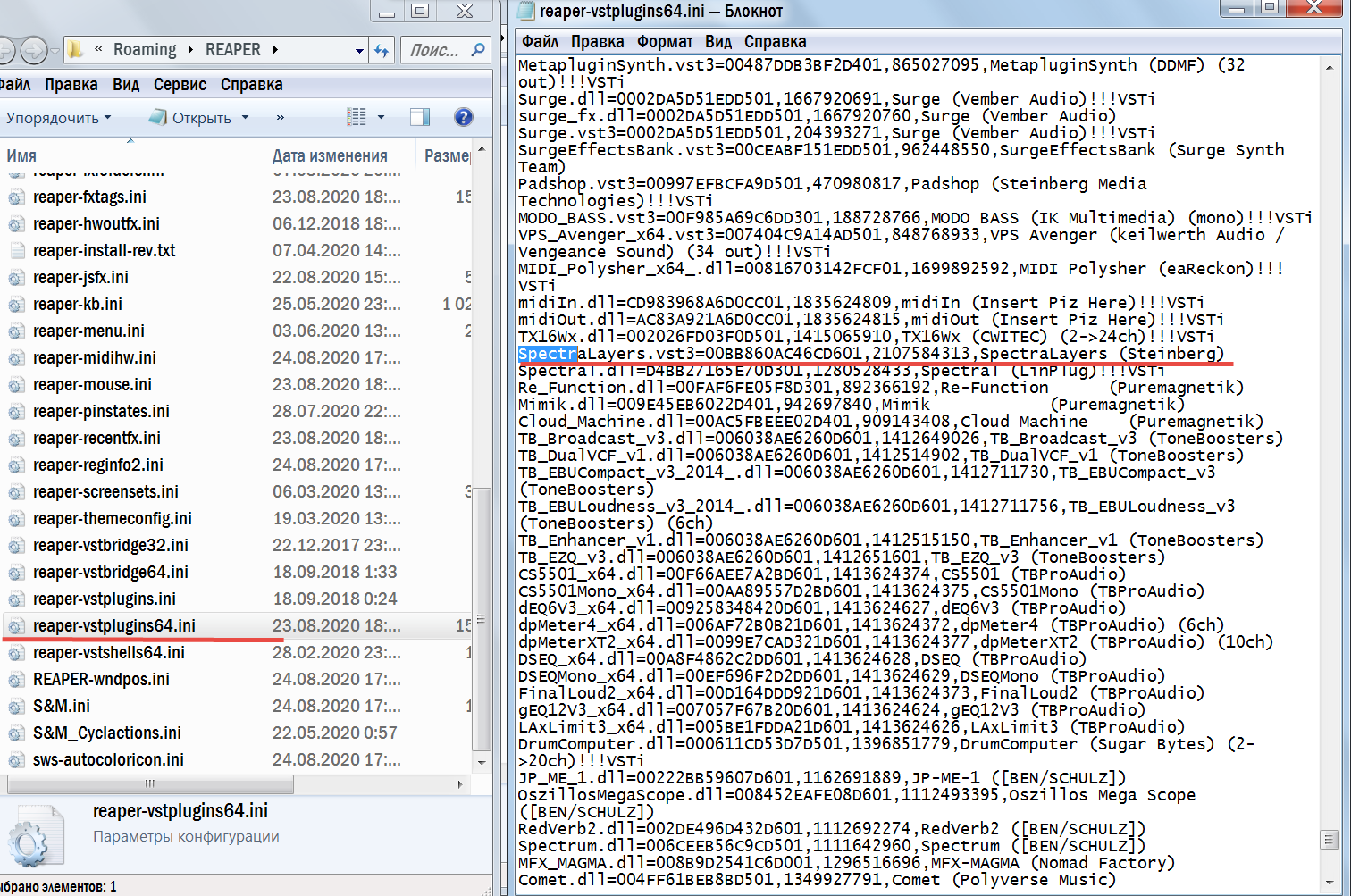This screenshot has height=896, width=1351.
Task: Click the horizontal scrollbar of file list
Action: [238, 784]
